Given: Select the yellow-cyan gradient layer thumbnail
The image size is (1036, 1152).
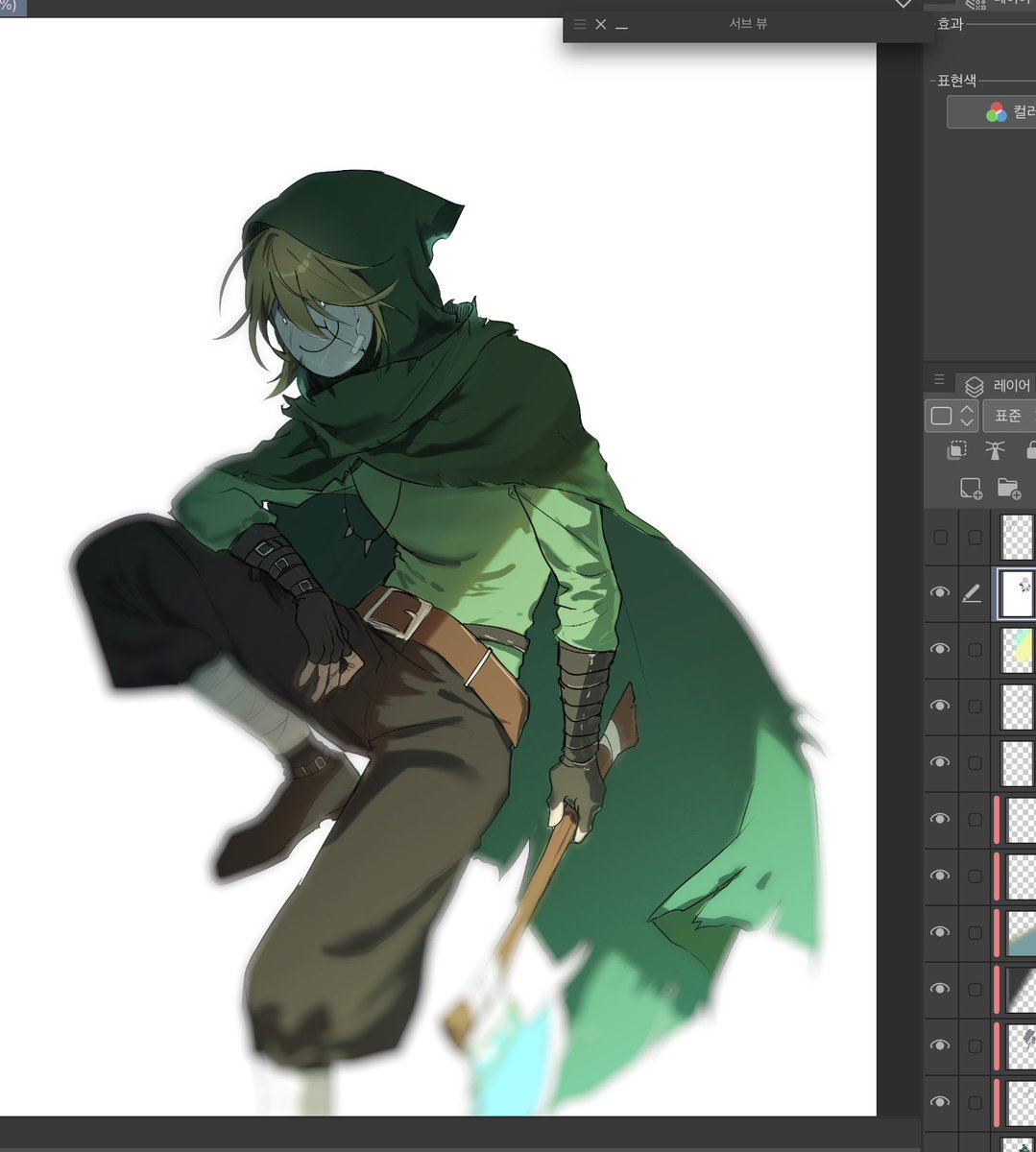Looking at the screenshot, I should pos(1018,650).
